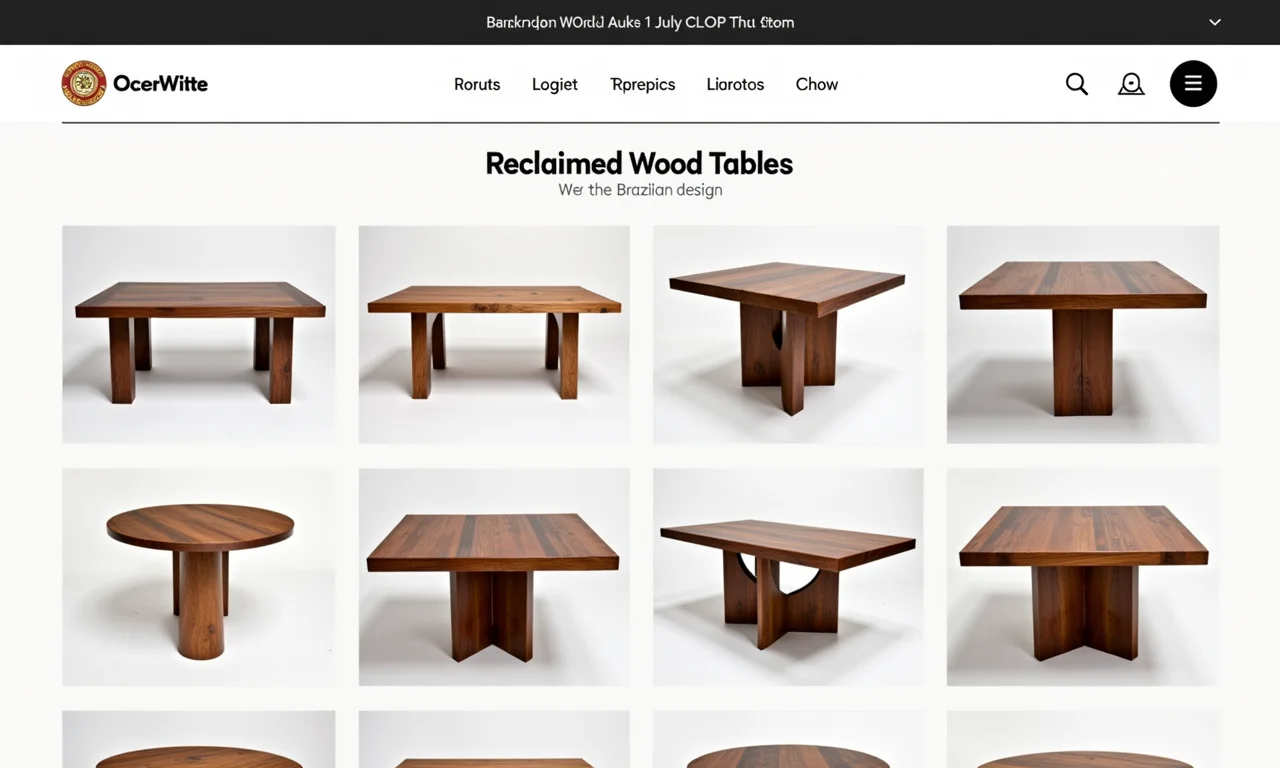The height and width of the screenshot is (768, 1280).
Task: Open the account profile icon
Action: tap(1131, 84)
